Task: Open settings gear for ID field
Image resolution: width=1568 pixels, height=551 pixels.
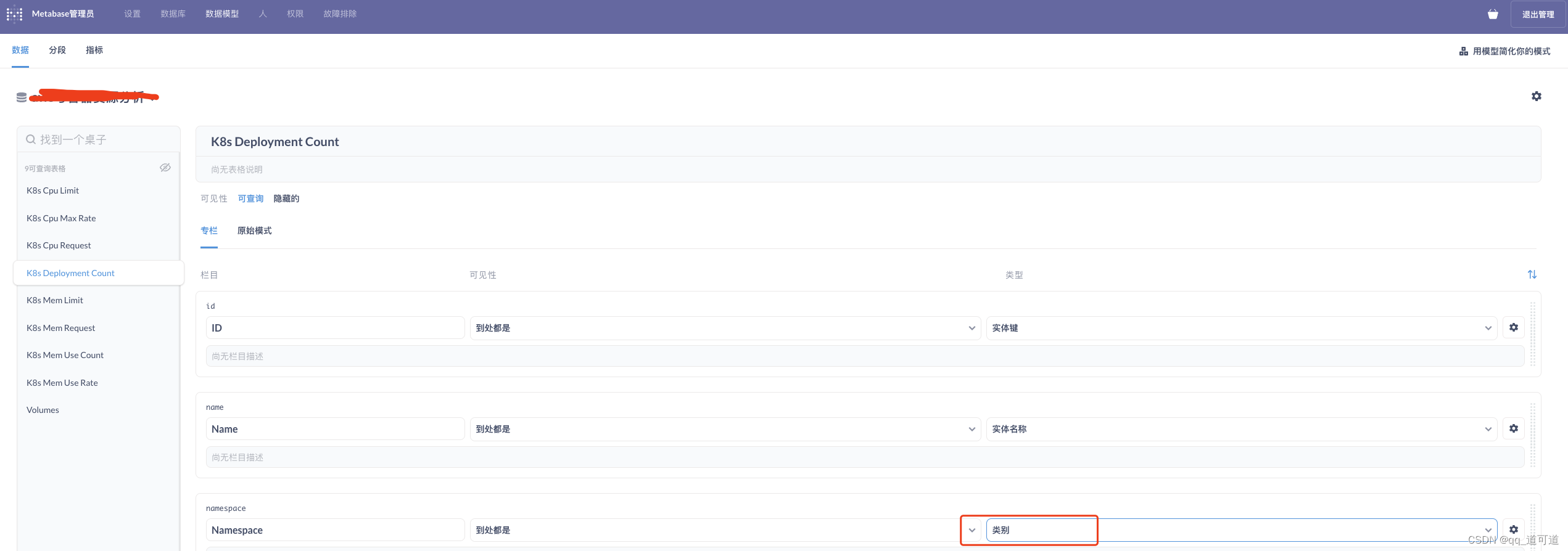Action: [x=1514, y=327]
